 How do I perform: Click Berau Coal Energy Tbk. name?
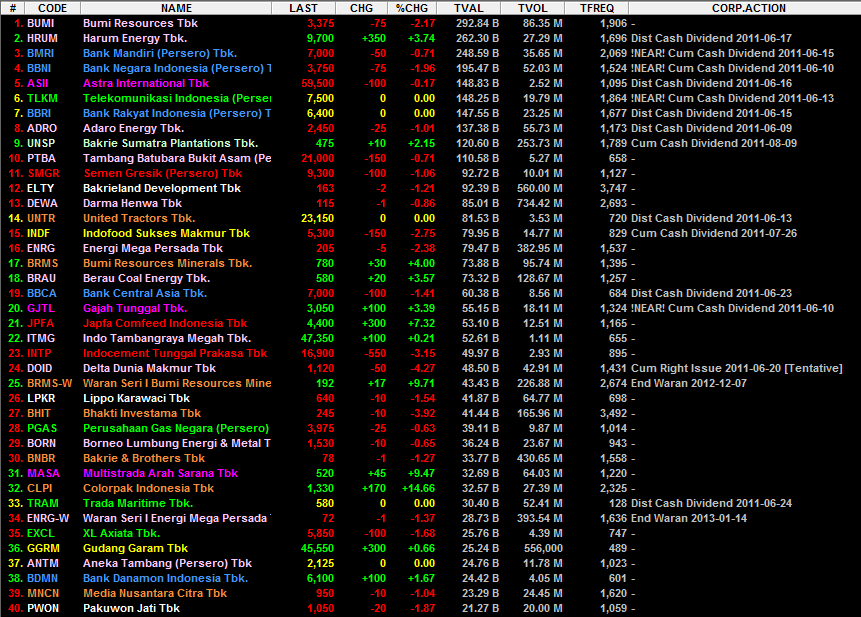(x=147, y=278)
